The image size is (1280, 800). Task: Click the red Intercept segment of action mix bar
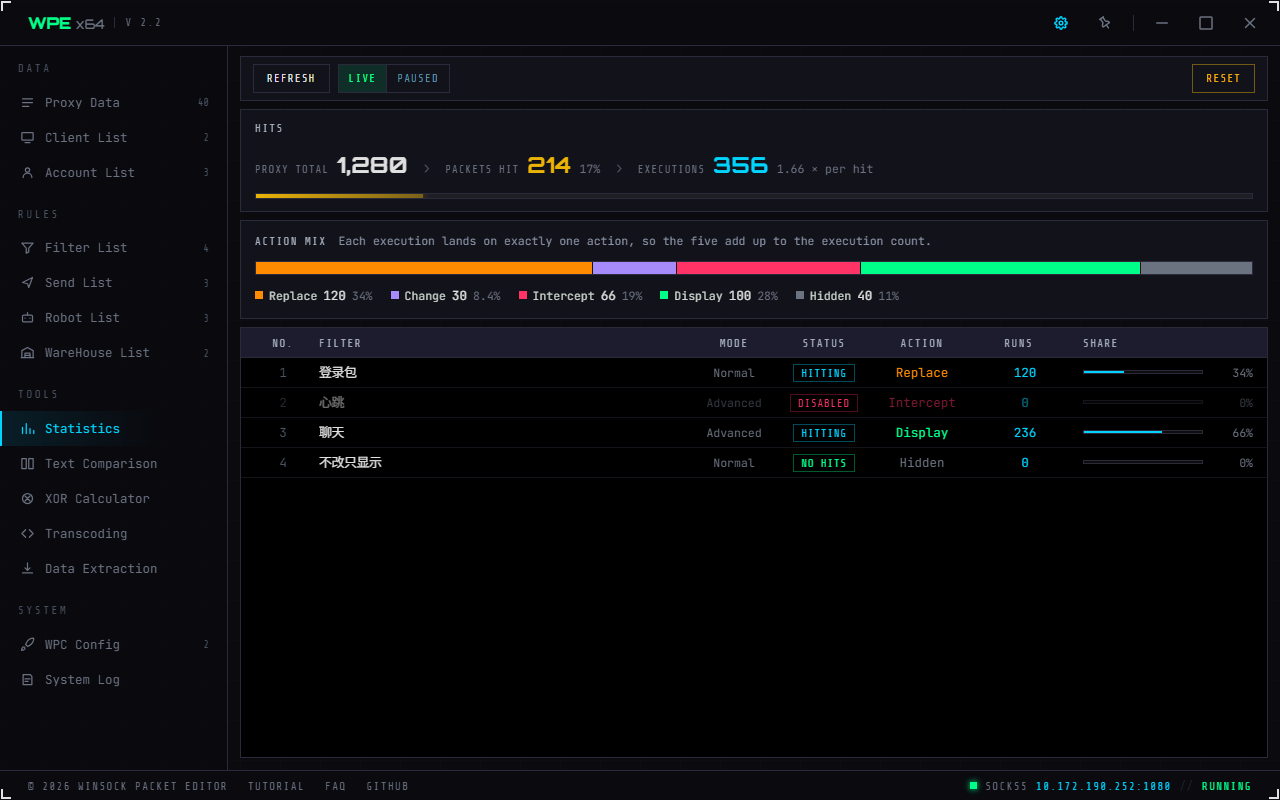pos(769,268)
